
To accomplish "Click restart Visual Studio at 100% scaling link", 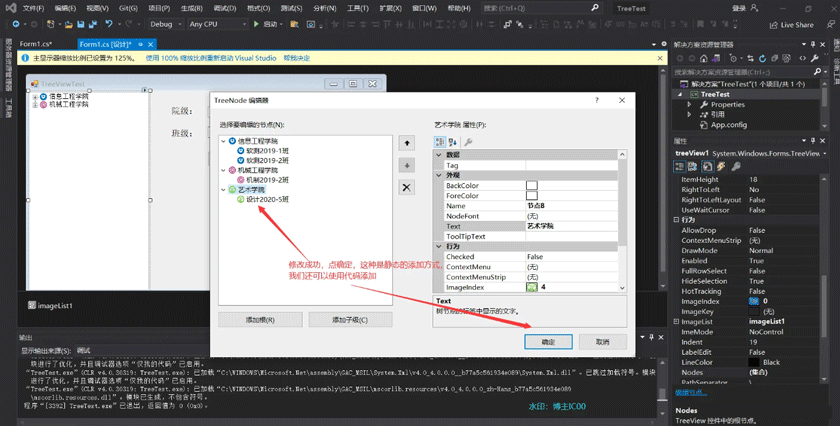I will pyautogui.click(x=211, y=58).
